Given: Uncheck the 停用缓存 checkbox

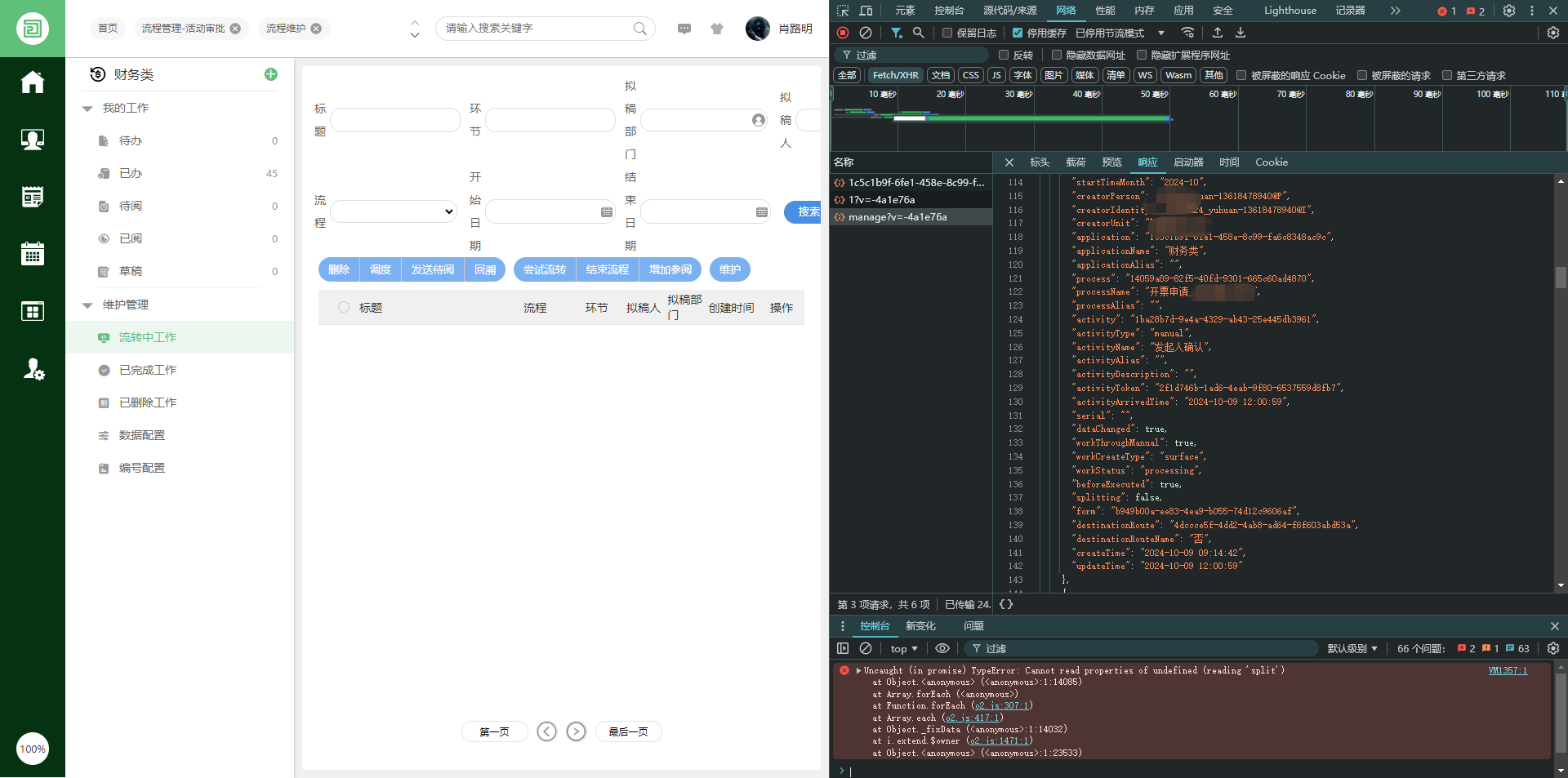Looking at the screenshot, I should click(1018, 33).
